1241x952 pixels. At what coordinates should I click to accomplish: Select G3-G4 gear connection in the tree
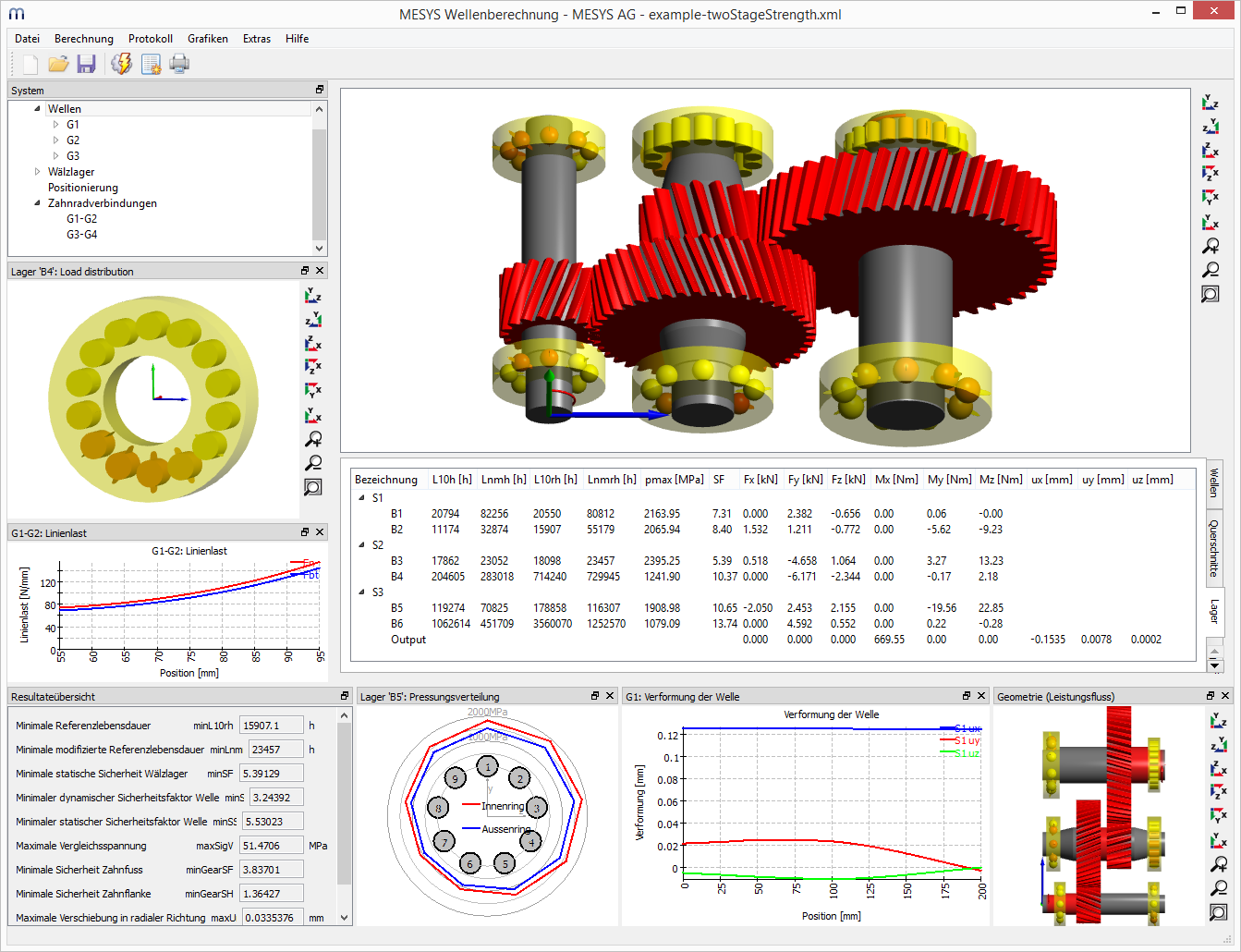(81, 235)
